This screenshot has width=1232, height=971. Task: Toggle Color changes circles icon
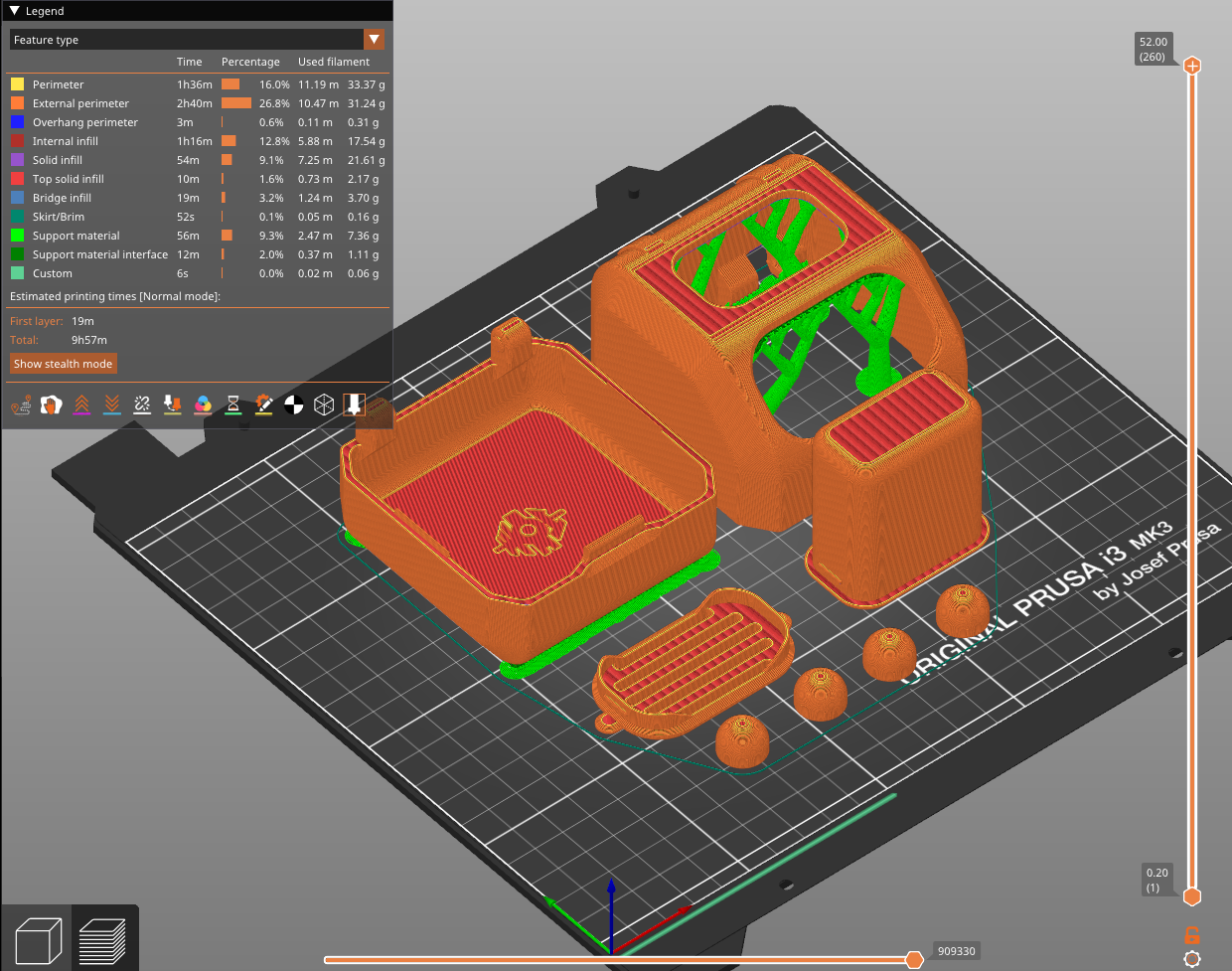(x=203, y=405)
